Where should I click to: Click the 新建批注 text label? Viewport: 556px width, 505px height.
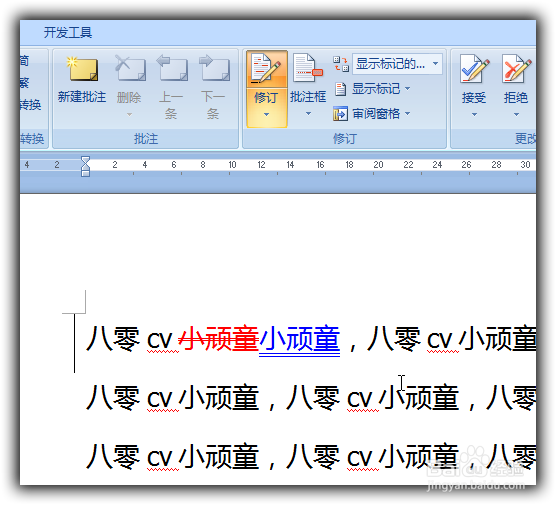(82, 97)
